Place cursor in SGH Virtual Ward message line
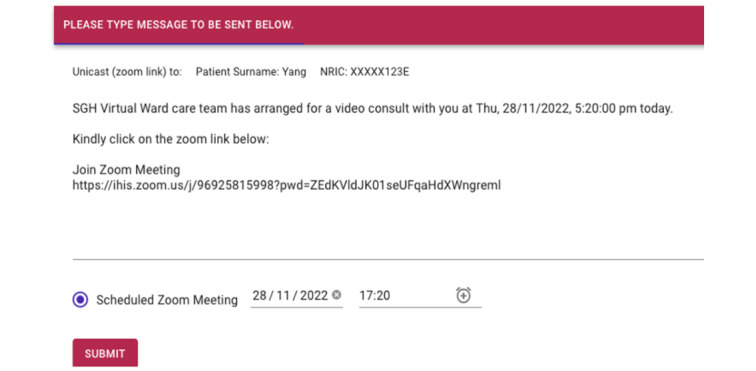This screenshot has width=756, height=371. (x=372, y=109)
